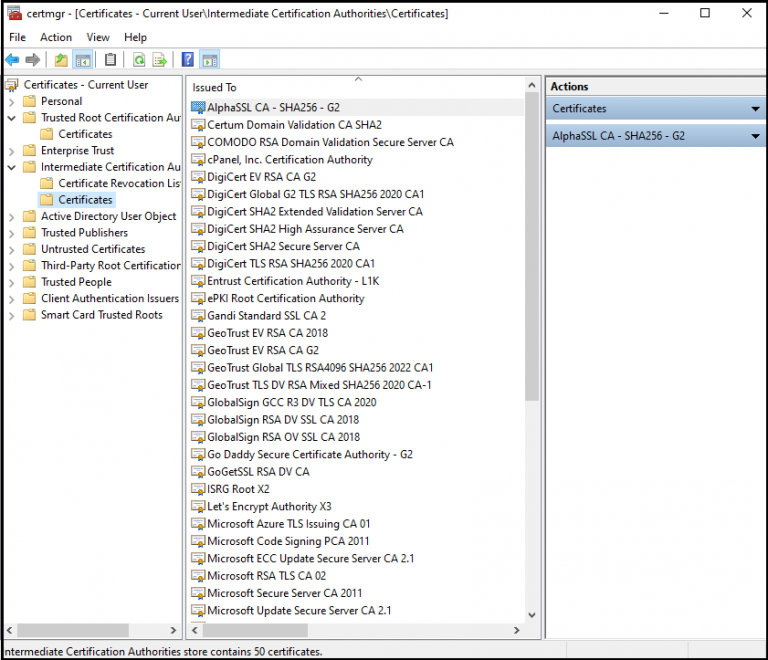The height and width of the screenshot is (660, 768).
Task: Select DigiCert SHA2 Secure Server CA
Action: tap(283, 246)
